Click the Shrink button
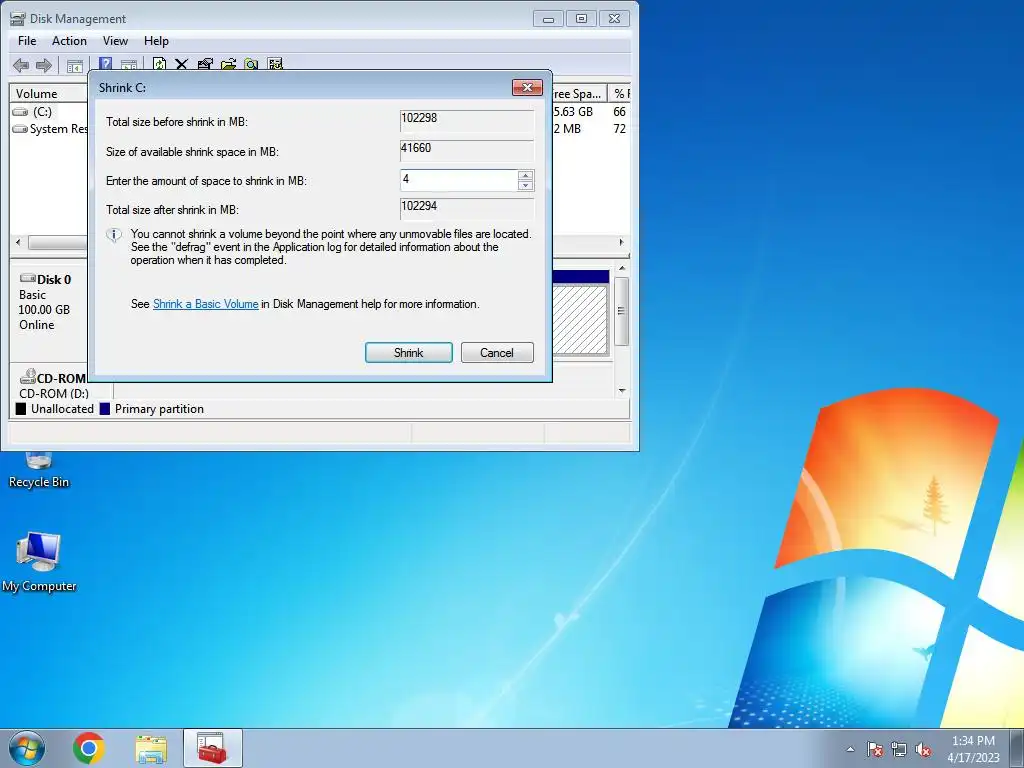Screen dimensions: 1024x768 tap(409, 353)
